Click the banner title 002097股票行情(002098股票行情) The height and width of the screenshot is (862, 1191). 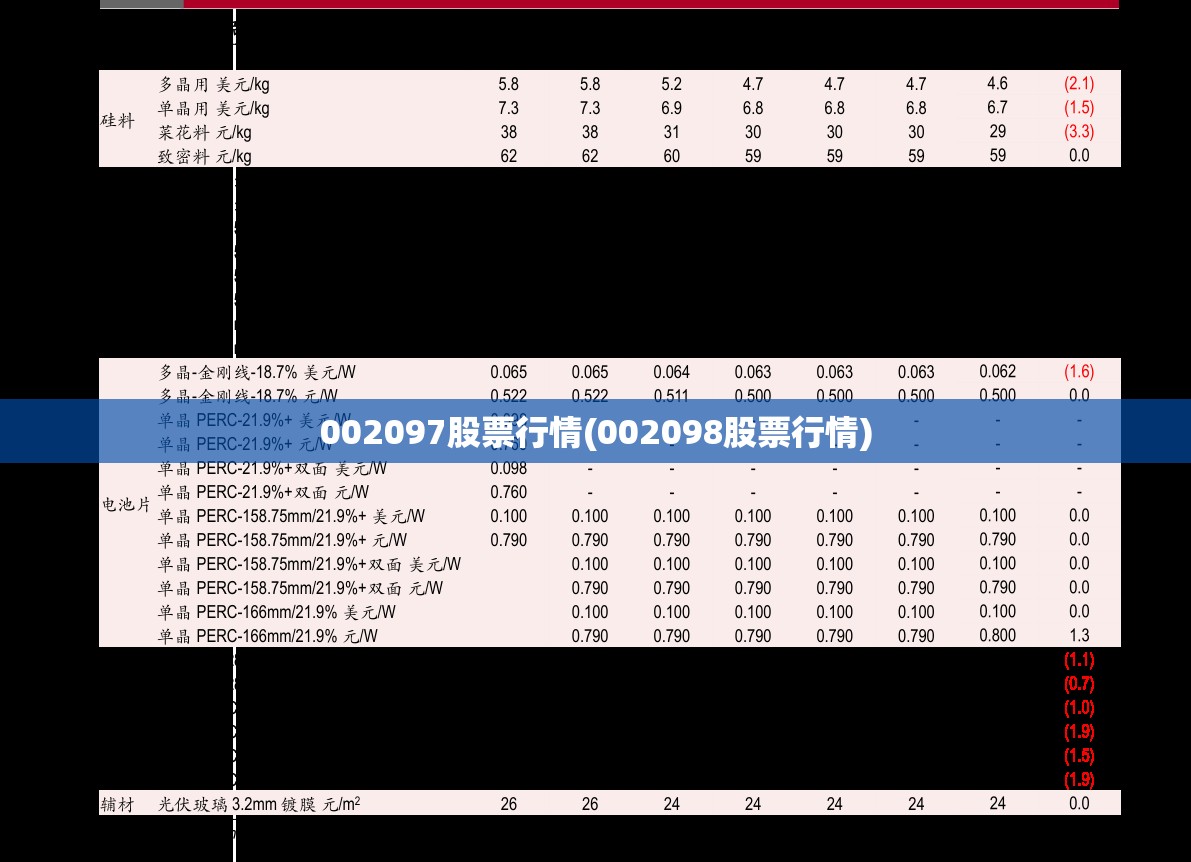[x=596, y=432]
